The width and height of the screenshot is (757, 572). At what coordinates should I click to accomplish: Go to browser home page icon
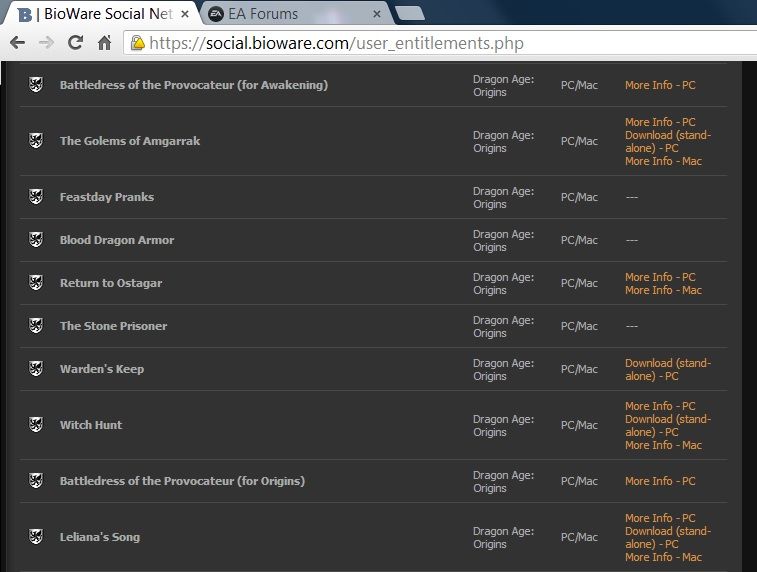point(104,43)
